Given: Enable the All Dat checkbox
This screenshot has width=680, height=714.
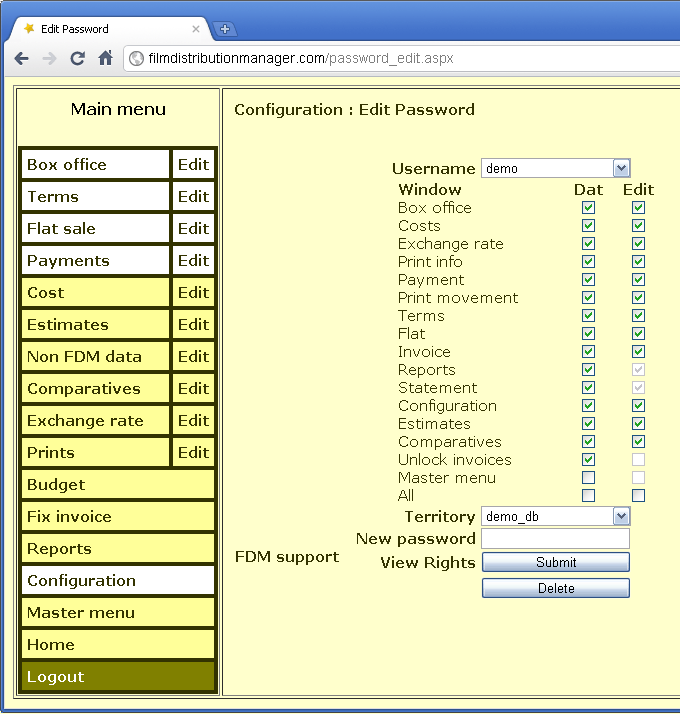Looking at the screenshot, I should (588, 495).
